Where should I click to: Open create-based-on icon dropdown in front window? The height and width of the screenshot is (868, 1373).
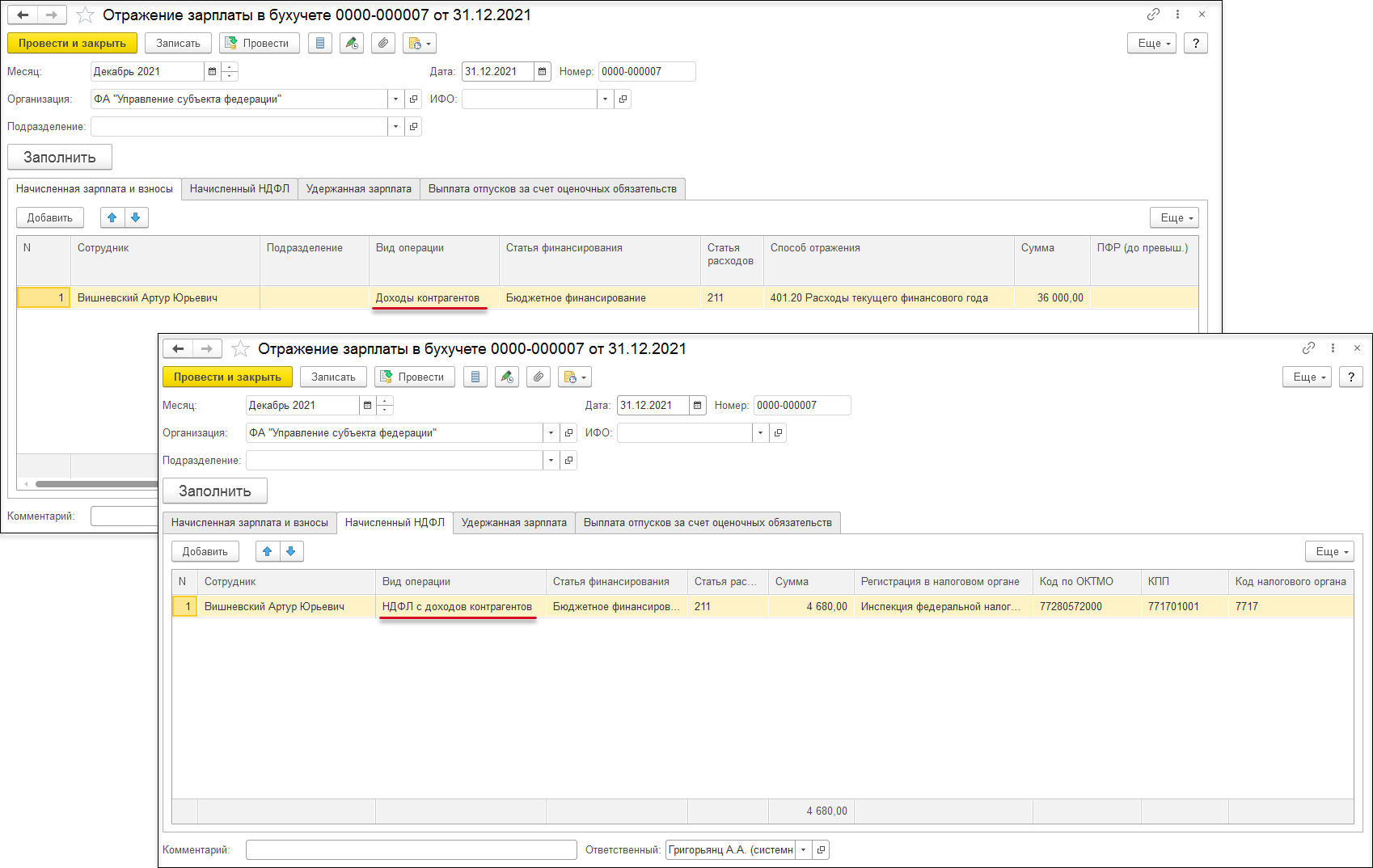(575, 377)
